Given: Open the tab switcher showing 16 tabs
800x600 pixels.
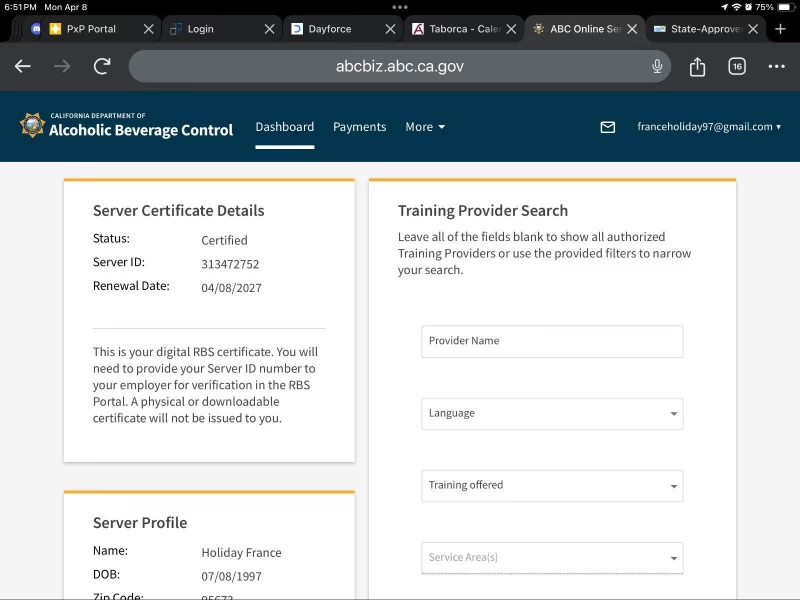Looking at the screenshot, I should [x=737, y=67].
